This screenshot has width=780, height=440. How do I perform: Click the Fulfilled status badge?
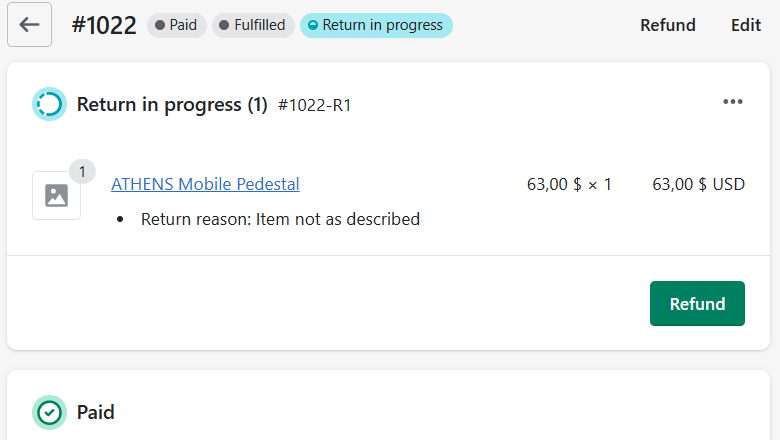[x=253, y=25]
